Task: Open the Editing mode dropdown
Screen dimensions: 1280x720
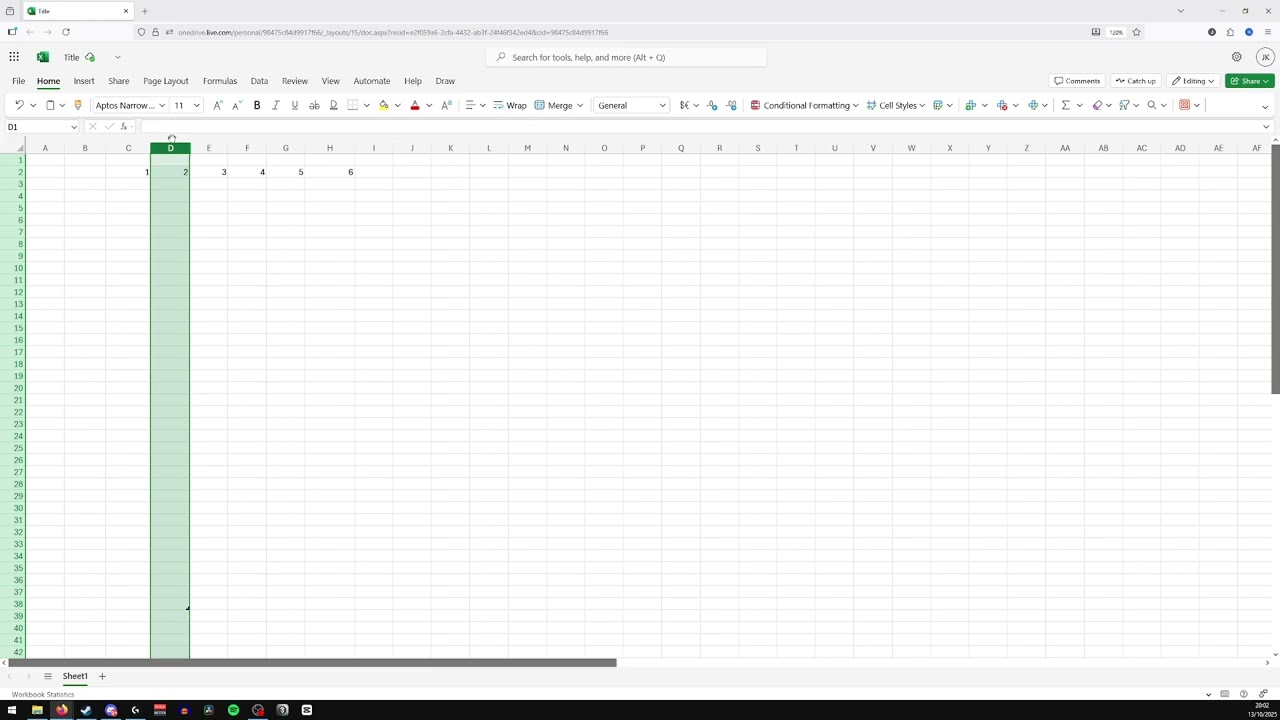Action: tap(1192, 81)
